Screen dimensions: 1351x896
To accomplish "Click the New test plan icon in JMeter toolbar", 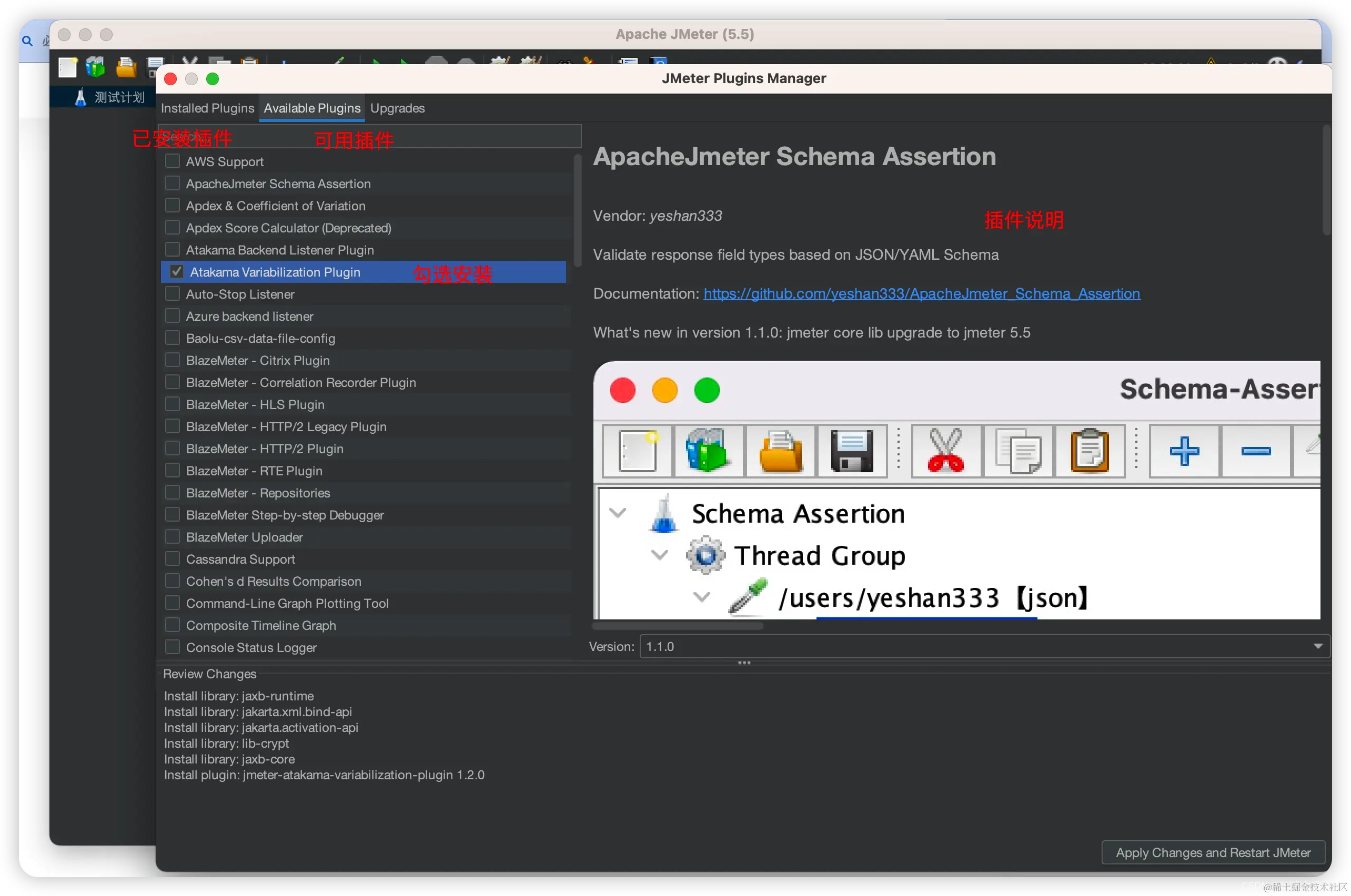I will 67,67.
